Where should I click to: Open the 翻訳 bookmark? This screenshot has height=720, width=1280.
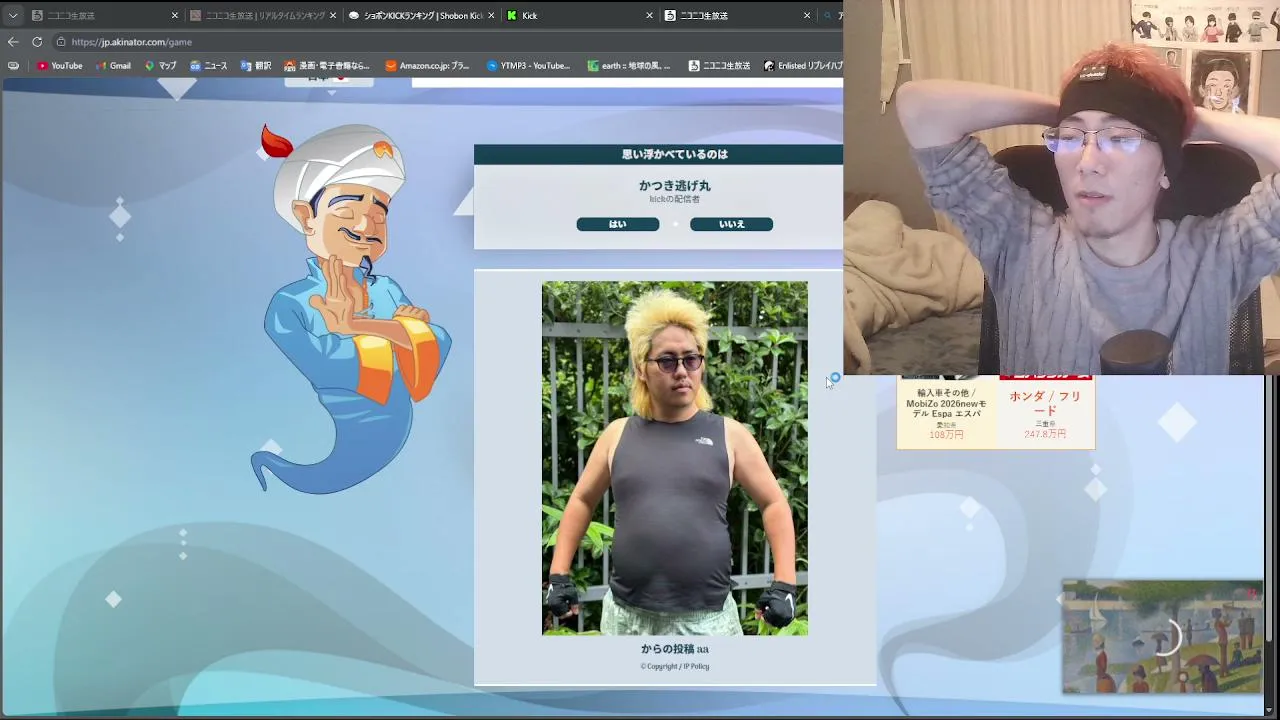tap(256, 66)
